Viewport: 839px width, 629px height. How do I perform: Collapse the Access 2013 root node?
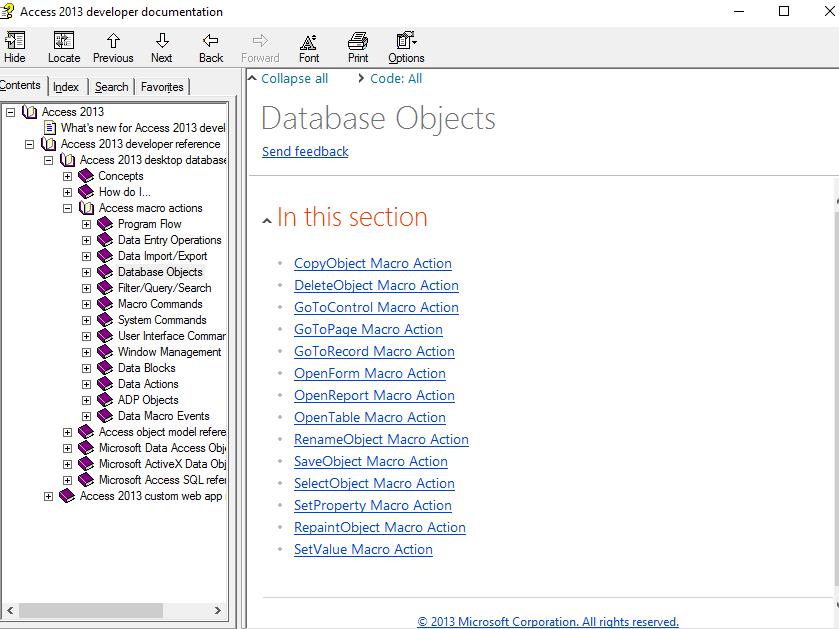(10, 112)
